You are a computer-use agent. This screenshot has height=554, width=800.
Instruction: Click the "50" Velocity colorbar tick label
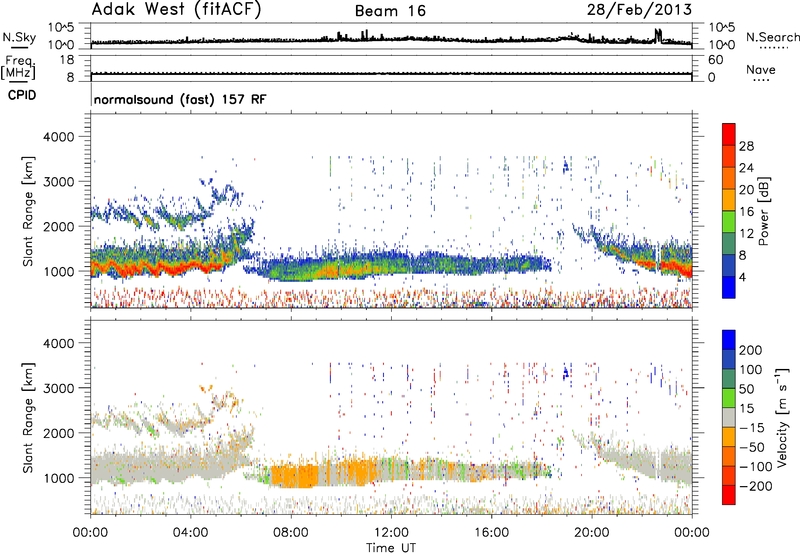(746, 389)
